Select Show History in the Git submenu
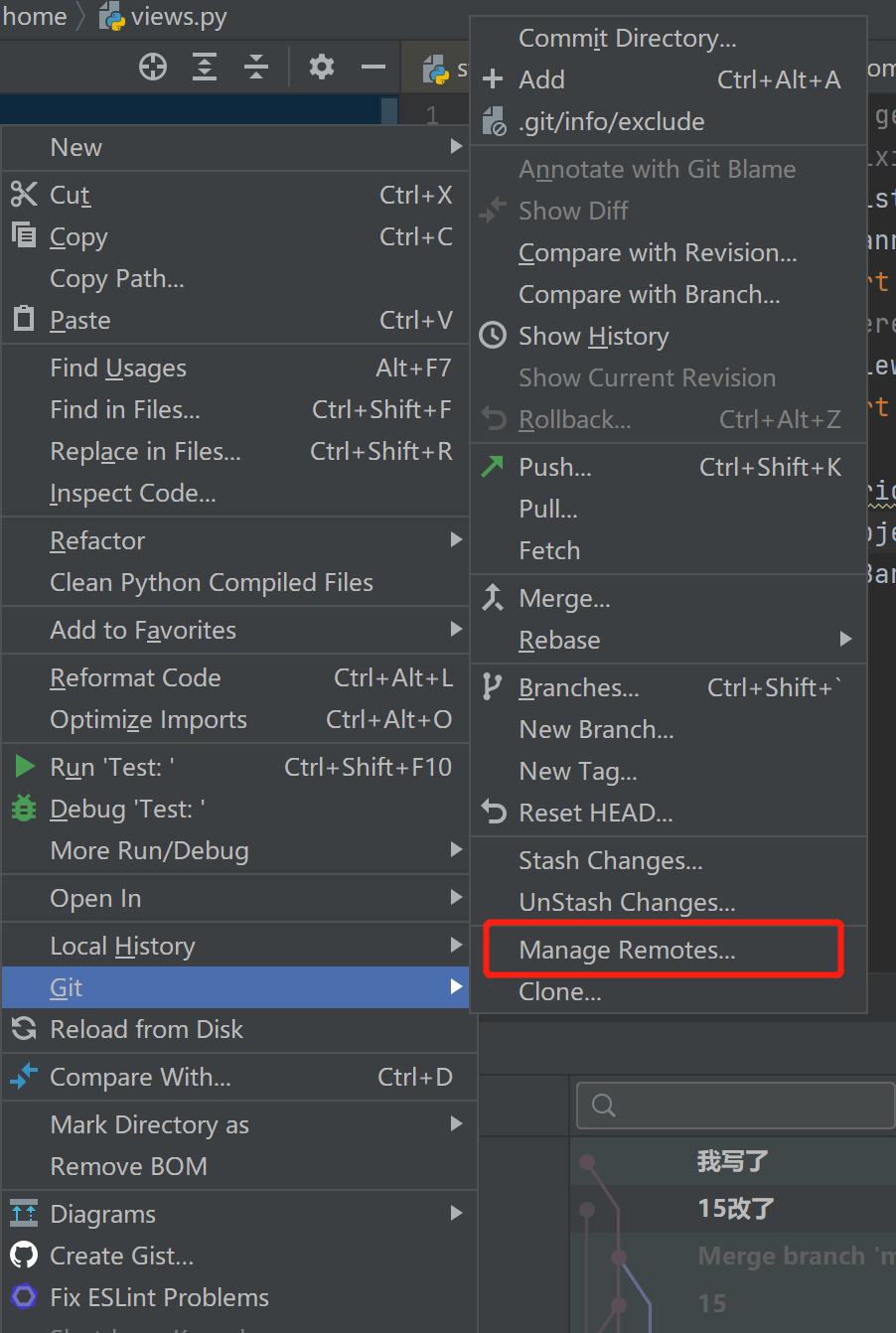Screen dimensions: 896x1333 pyautogui.click(x=593, y=337)
